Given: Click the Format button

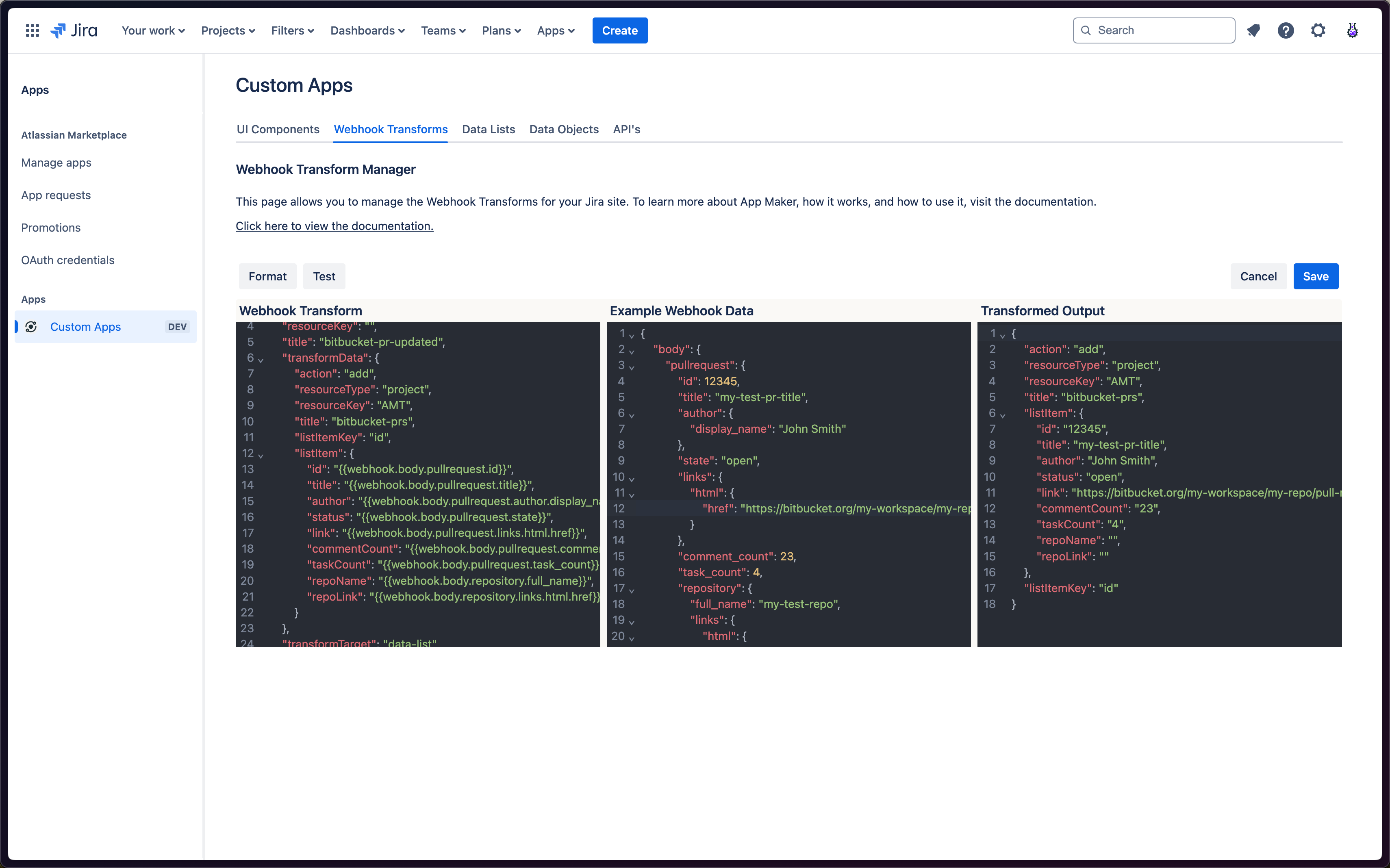Looking at the screenshot, I should 267,276.
